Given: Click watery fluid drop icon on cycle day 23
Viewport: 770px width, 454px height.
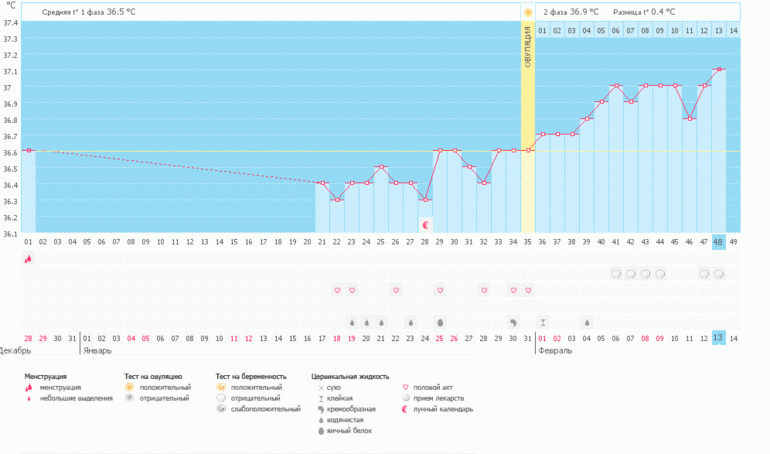Looking at the screenshot, I should [x=352, y=322].
